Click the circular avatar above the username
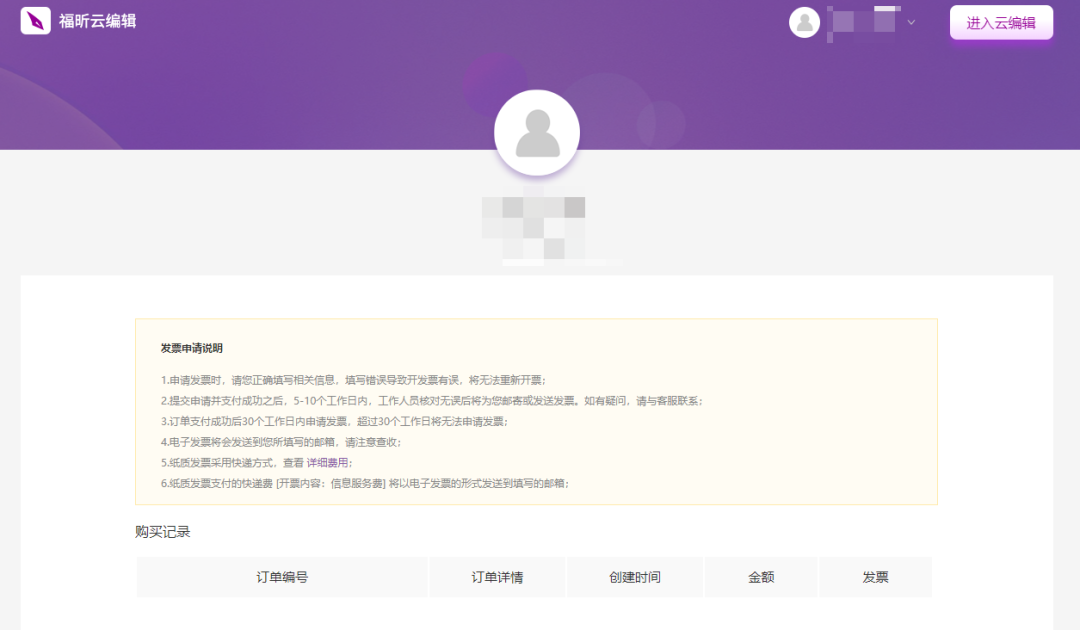1080x630 pixels. (x=537, y=132)
